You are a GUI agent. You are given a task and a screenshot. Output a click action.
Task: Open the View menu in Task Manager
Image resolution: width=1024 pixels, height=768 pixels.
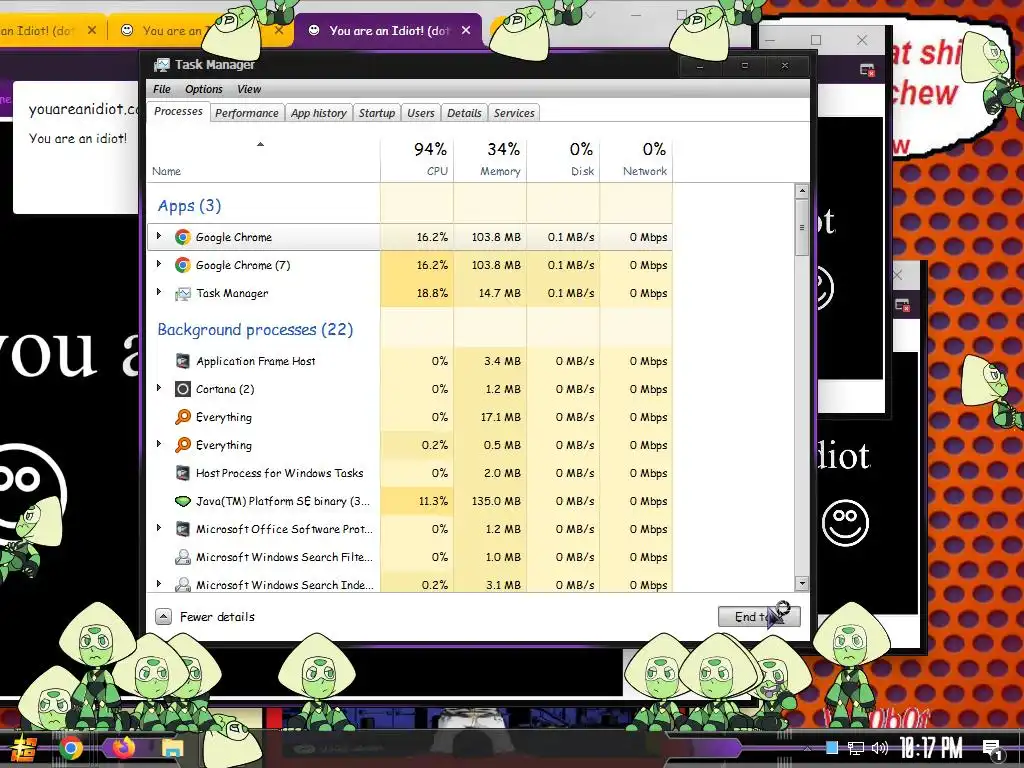[x=249, y=89]
